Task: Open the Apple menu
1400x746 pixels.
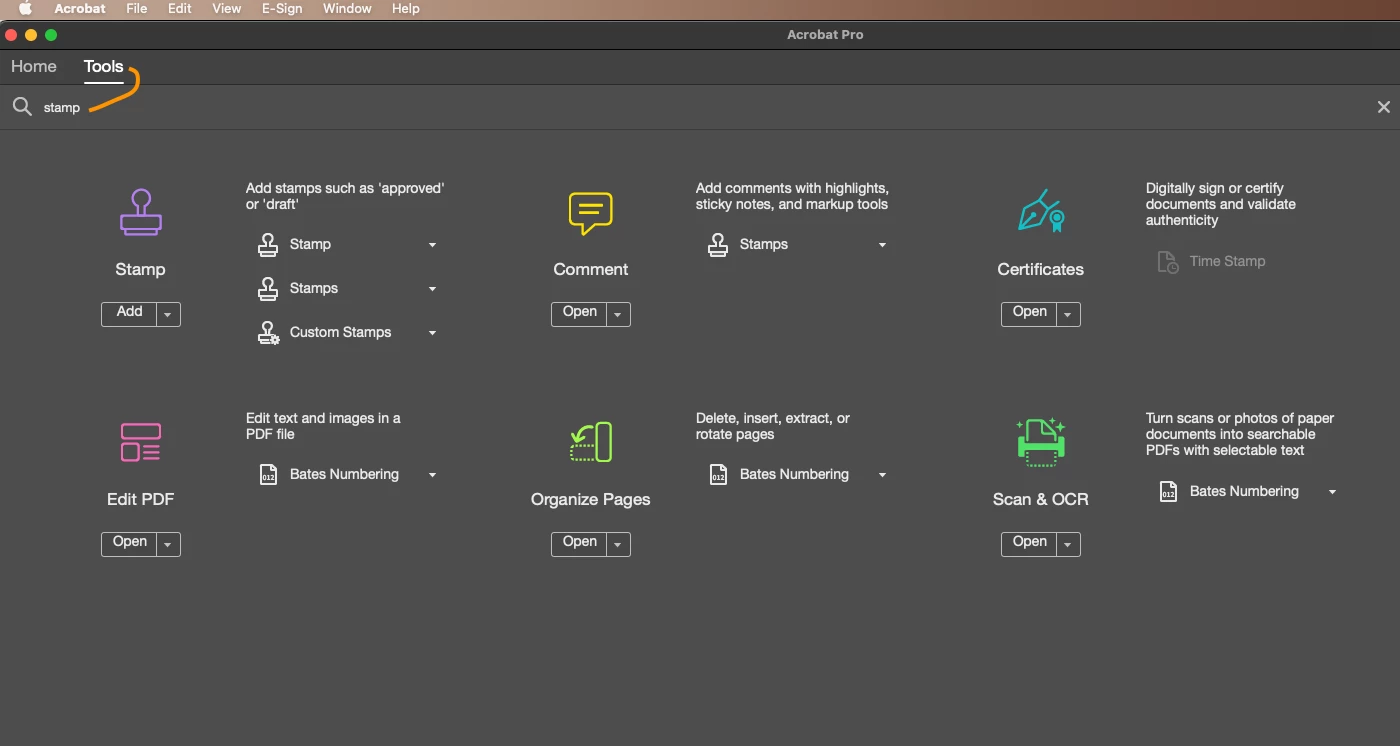Action: pos(25,8)
